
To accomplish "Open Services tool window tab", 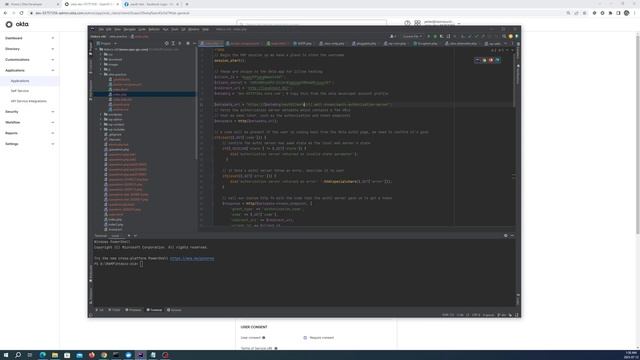I will coord(174,310).
